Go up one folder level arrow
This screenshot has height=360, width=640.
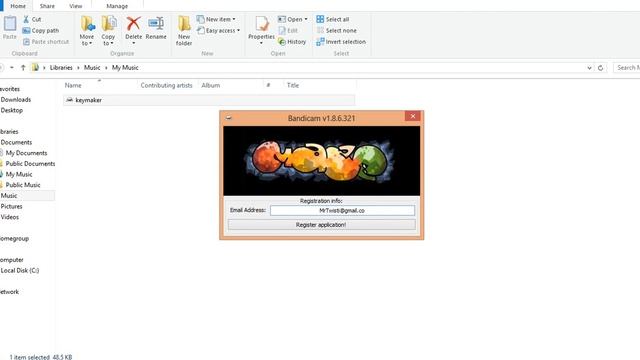(x=23, y=68)
